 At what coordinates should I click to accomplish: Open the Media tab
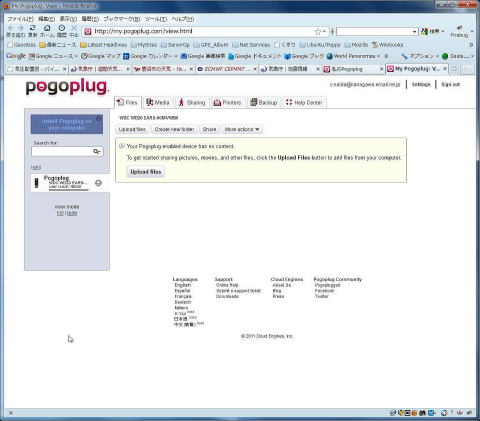(x=158, y=102)
